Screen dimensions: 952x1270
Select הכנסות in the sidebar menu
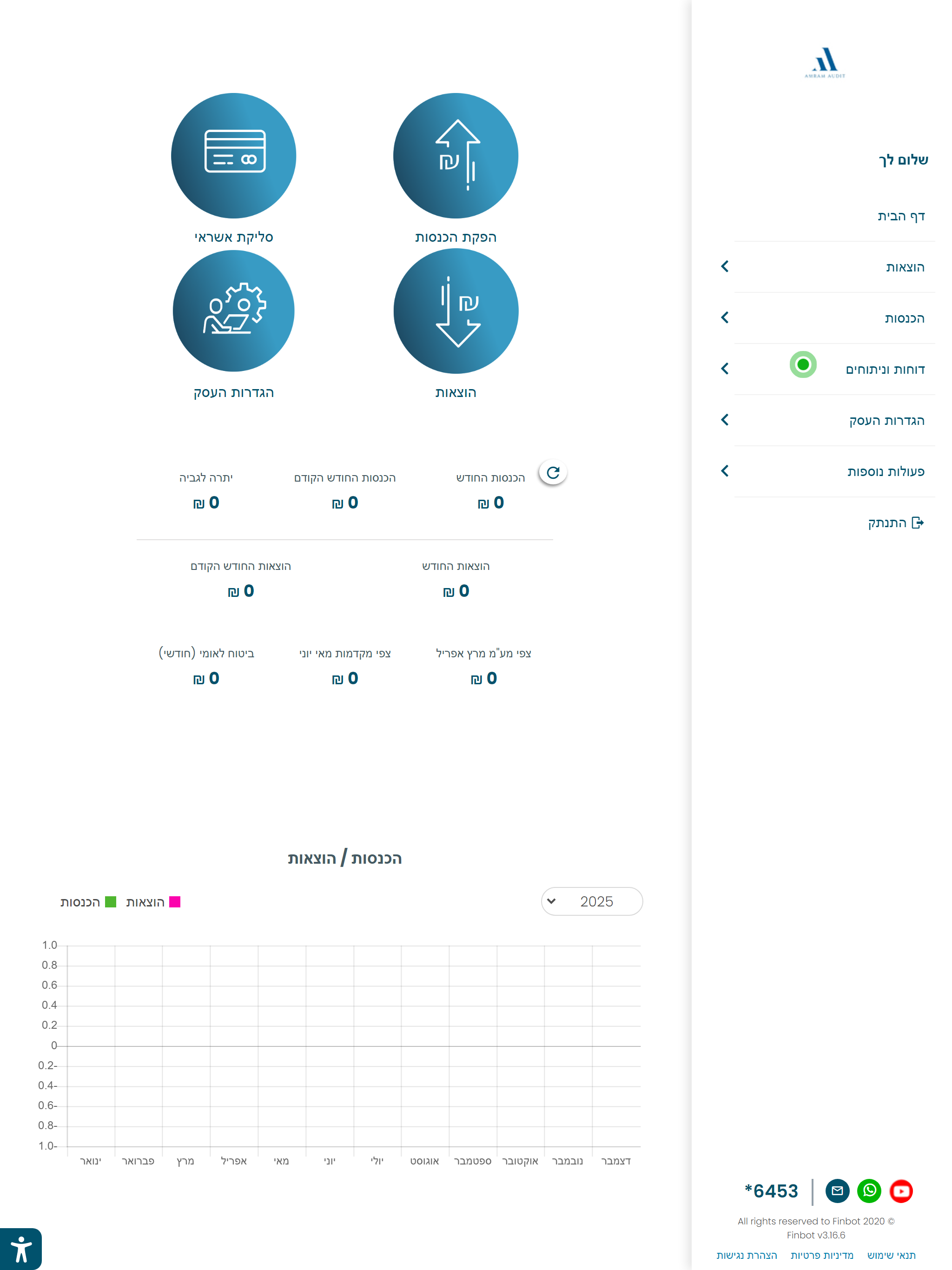[904, 318]
